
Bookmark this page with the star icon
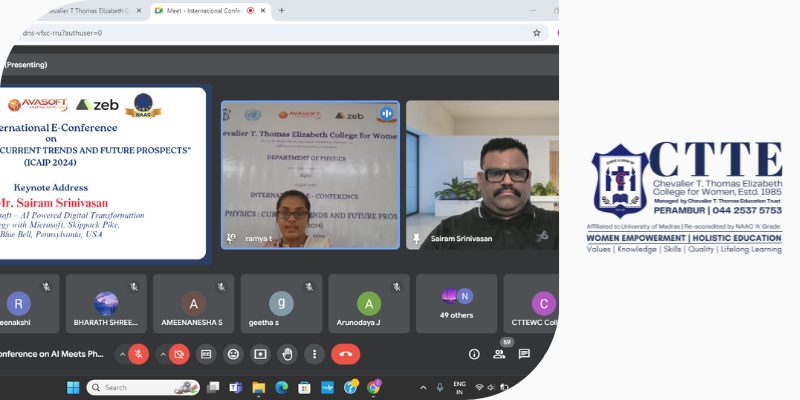point(536,33)
